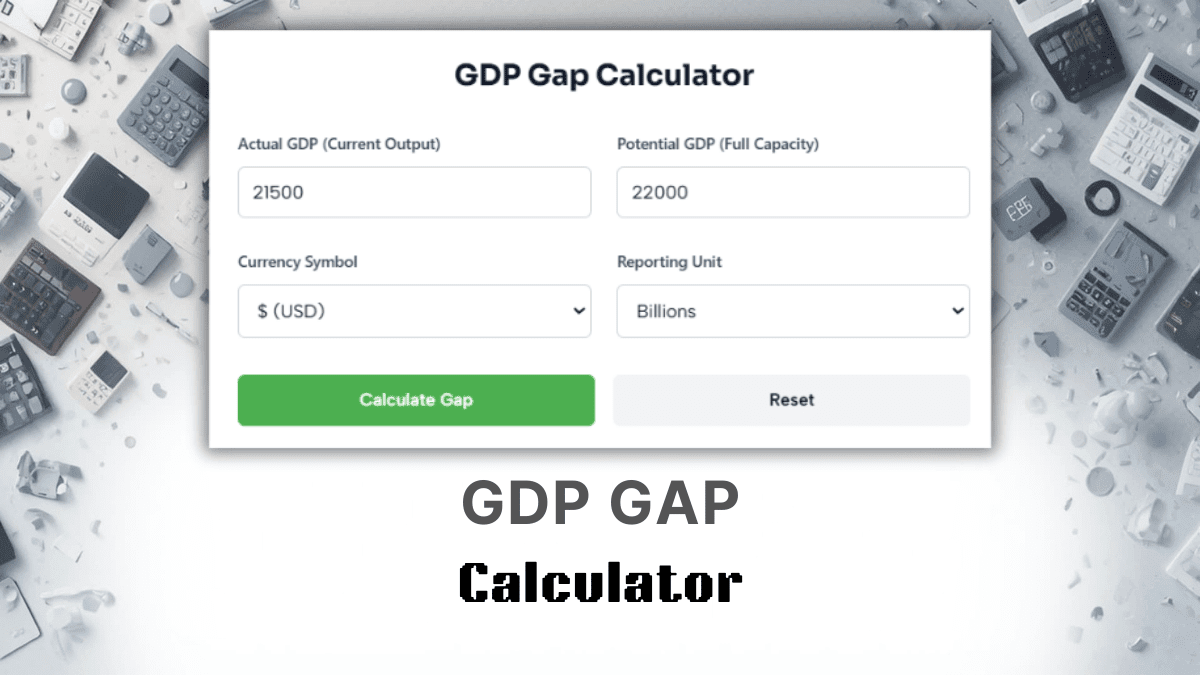The image size is (1200, 675).
Task: Click the large 'GDP GAP' title text
Action: pyautogui.click(x=600, y=502)
